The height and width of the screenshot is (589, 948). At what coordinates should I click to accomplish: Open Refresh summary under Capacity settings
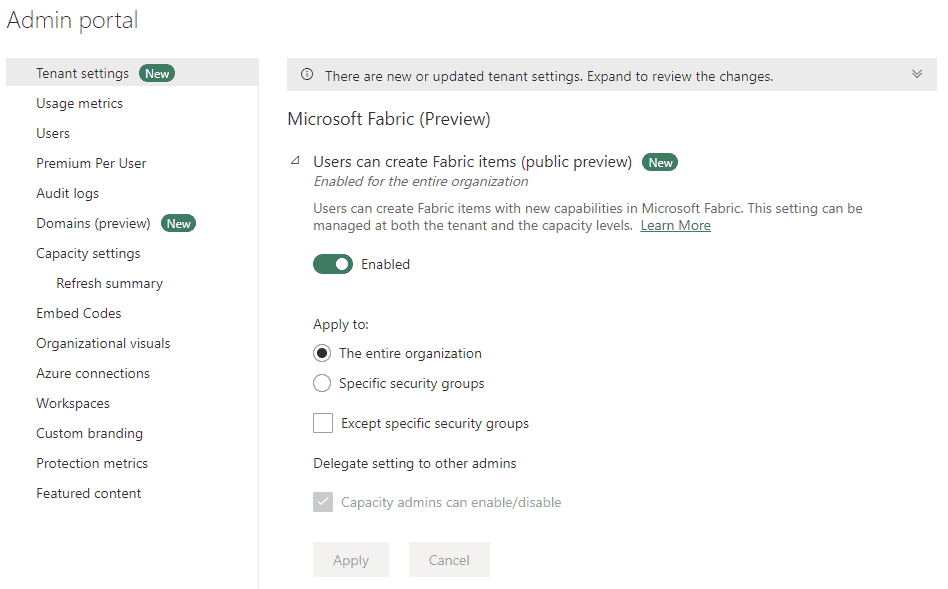[109, 284]
